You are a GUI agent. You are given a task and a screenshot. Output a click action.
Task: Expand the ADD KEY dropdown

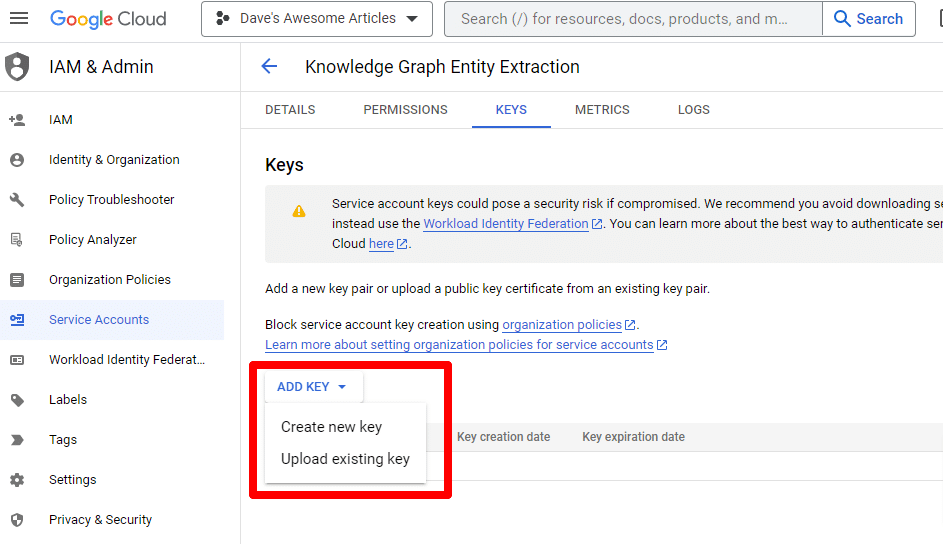pos(312,387)
